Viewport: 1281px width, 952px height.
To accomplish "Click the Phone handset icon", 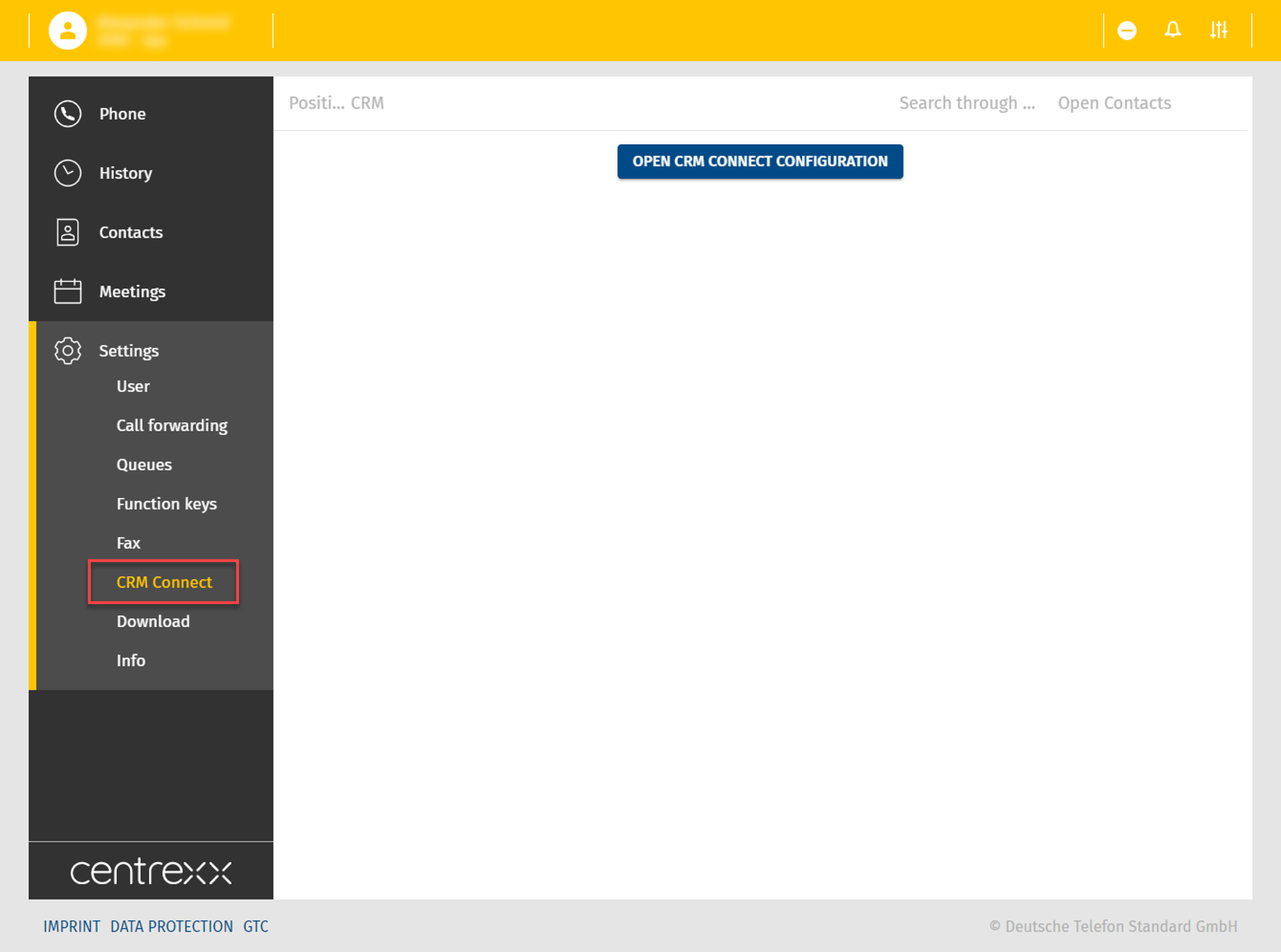I will (x=67, y=114).
